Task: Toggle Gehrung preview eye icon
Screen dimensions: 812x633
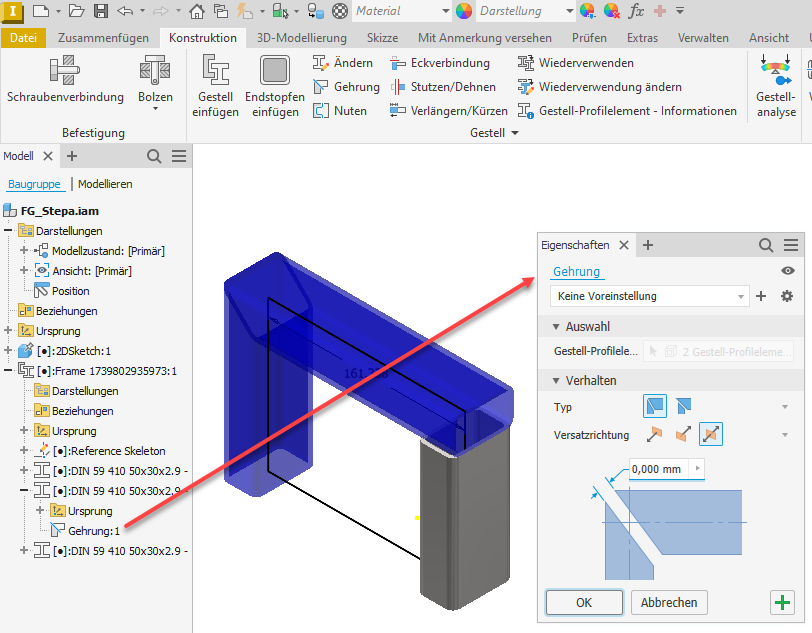Action: tap(788, 270)
